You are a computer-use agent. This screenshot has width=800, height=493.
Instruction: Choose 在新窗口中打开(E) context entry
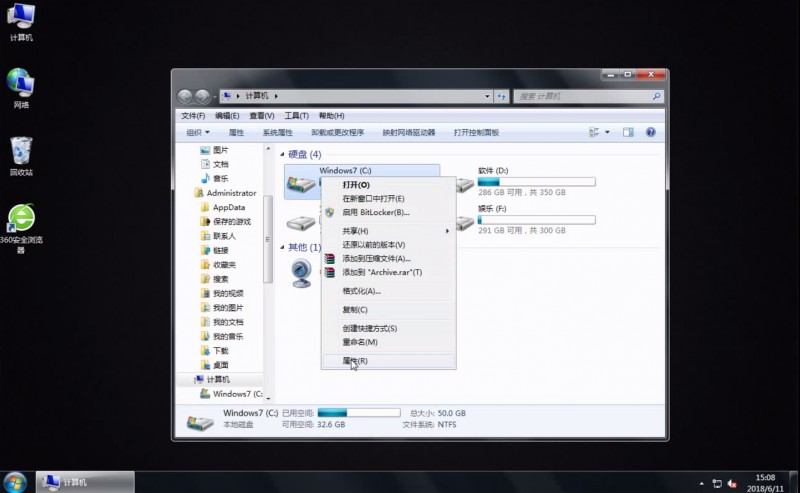pos(389,199)
